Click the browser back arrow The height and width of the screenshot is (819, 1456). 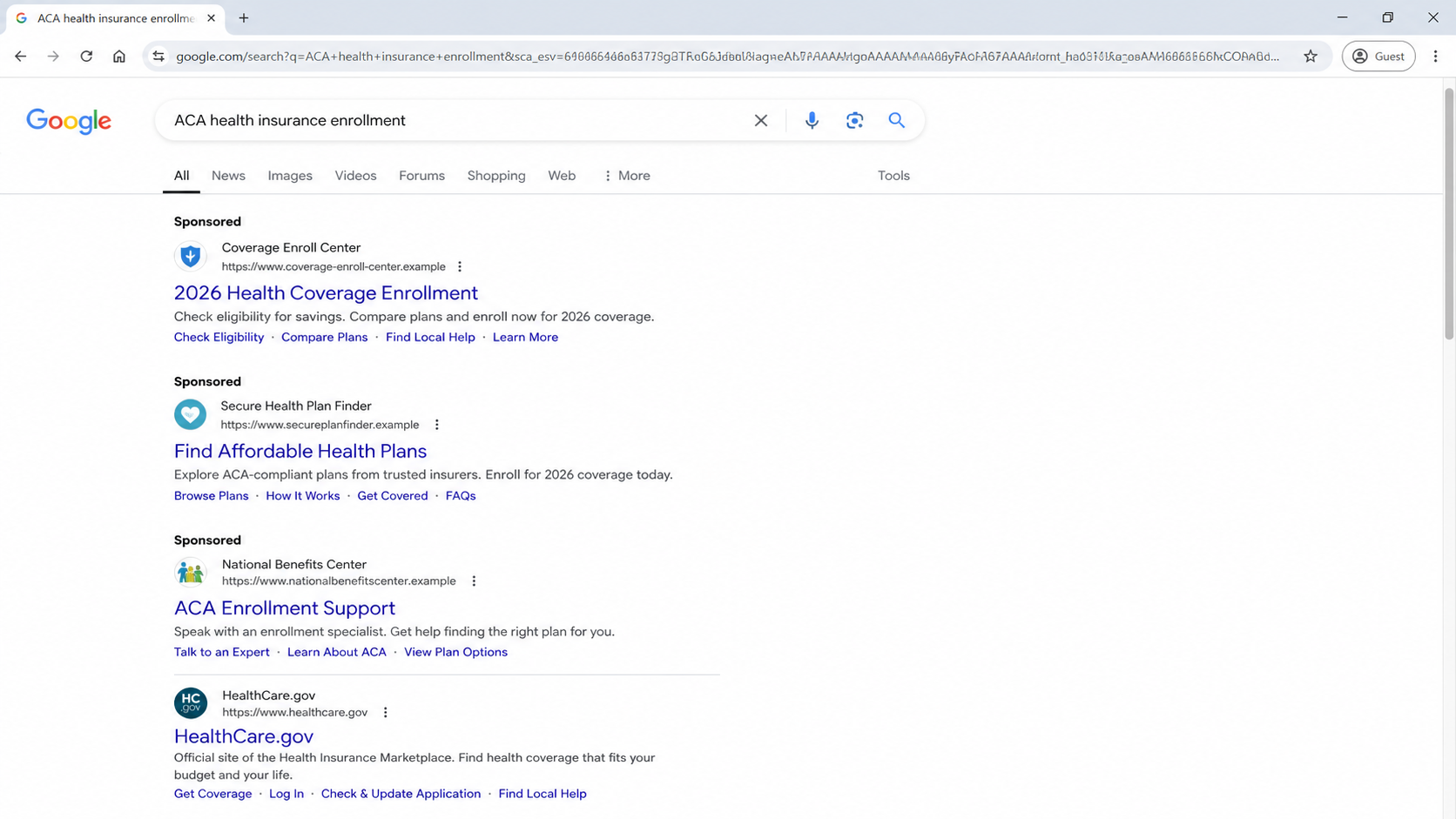(21, 57)
